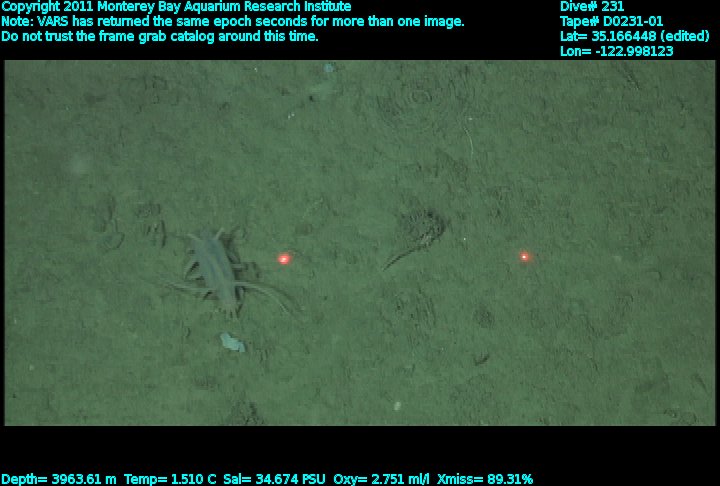Click the VARS epoch seconds note line

pos(232,21)
